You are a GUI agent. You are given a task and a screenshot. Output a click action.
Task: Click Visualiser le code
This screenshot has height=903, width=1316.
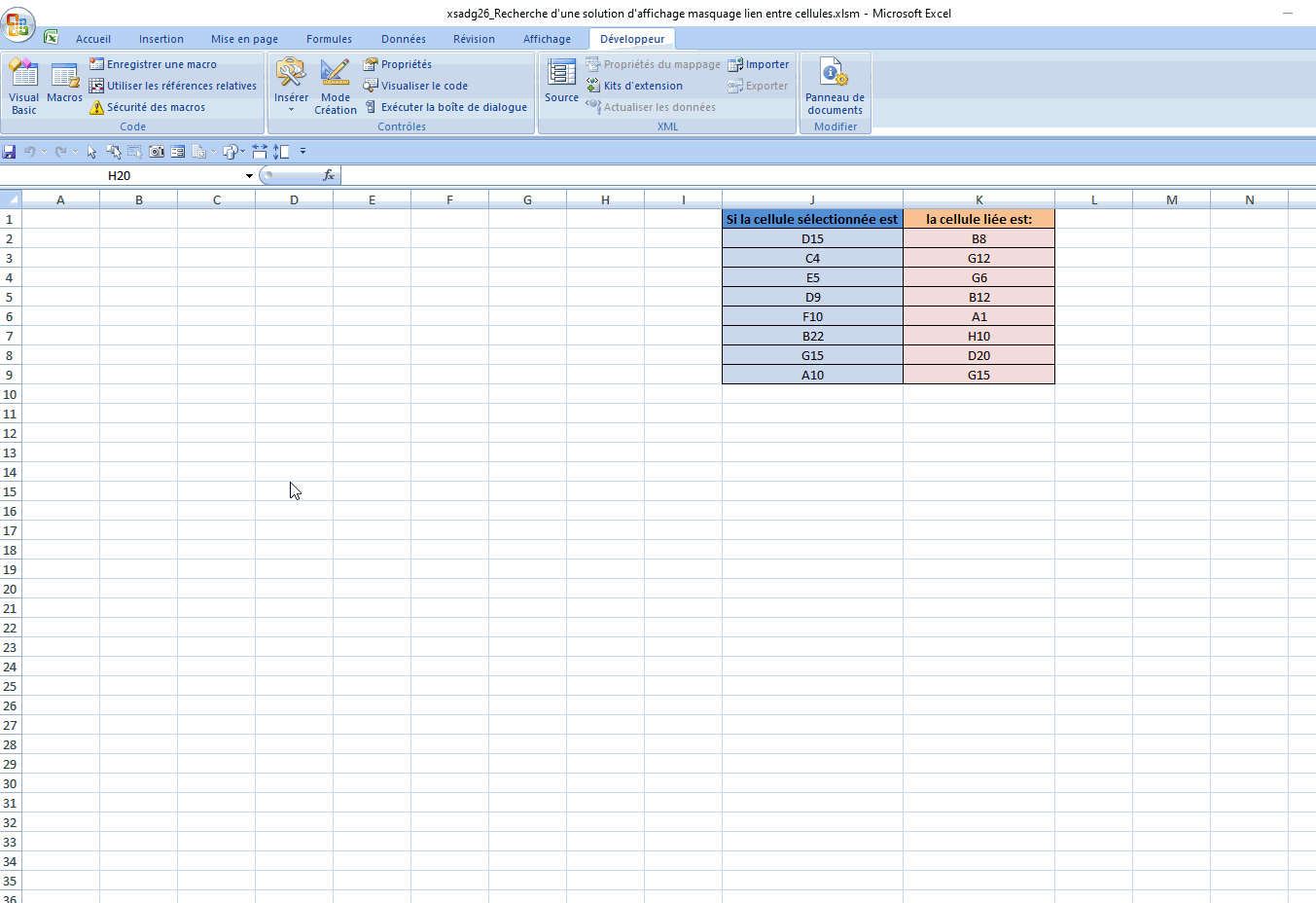point(415,86)
